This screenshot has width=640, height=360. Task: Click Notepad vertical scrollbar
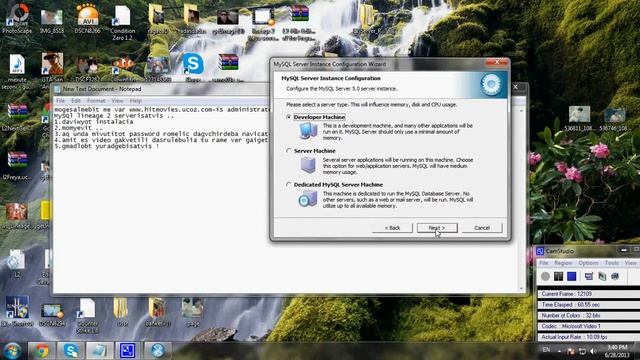pos(521,199)
